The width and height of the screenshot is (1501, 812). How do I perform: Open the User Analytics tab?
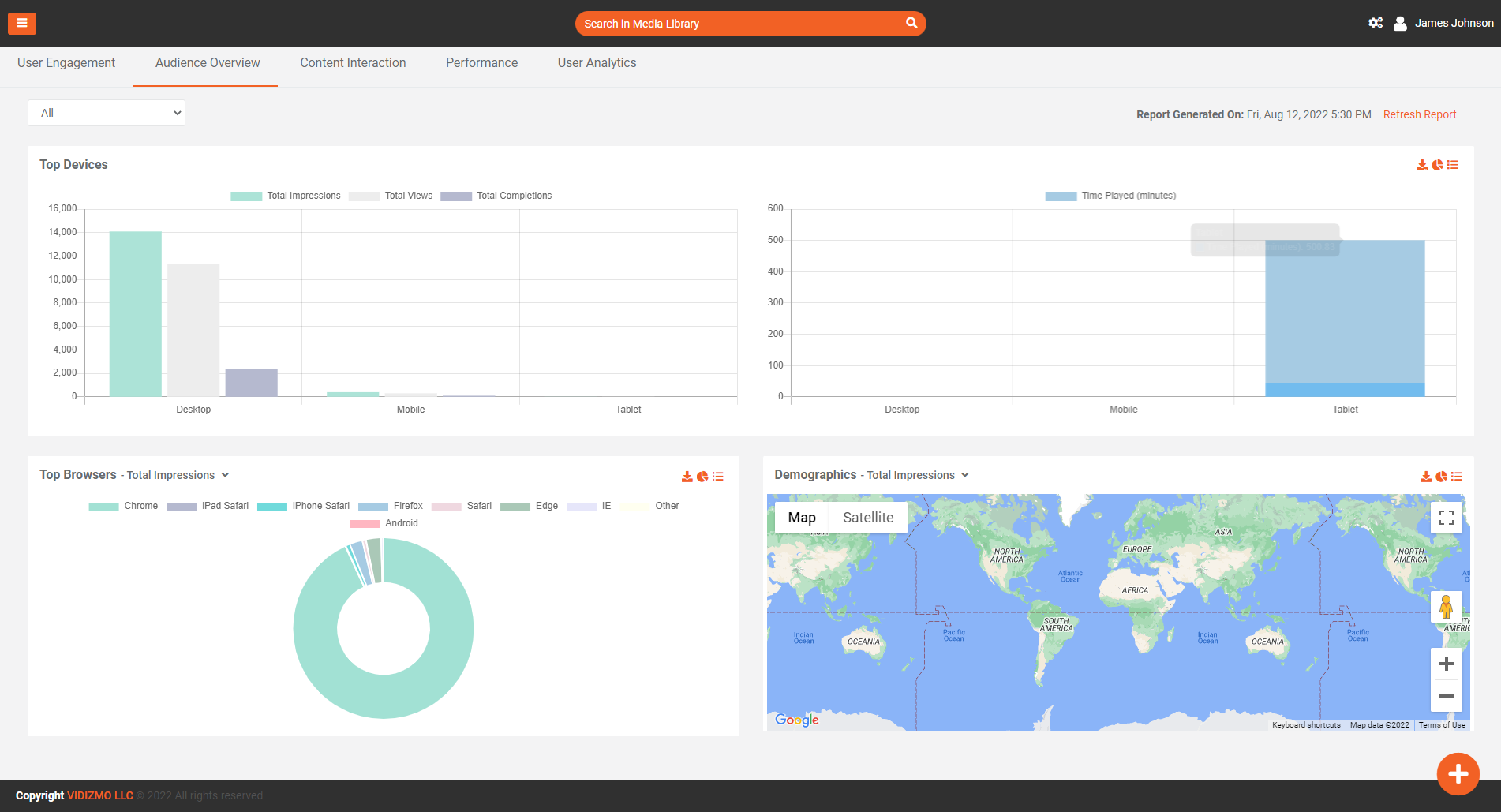597,63
